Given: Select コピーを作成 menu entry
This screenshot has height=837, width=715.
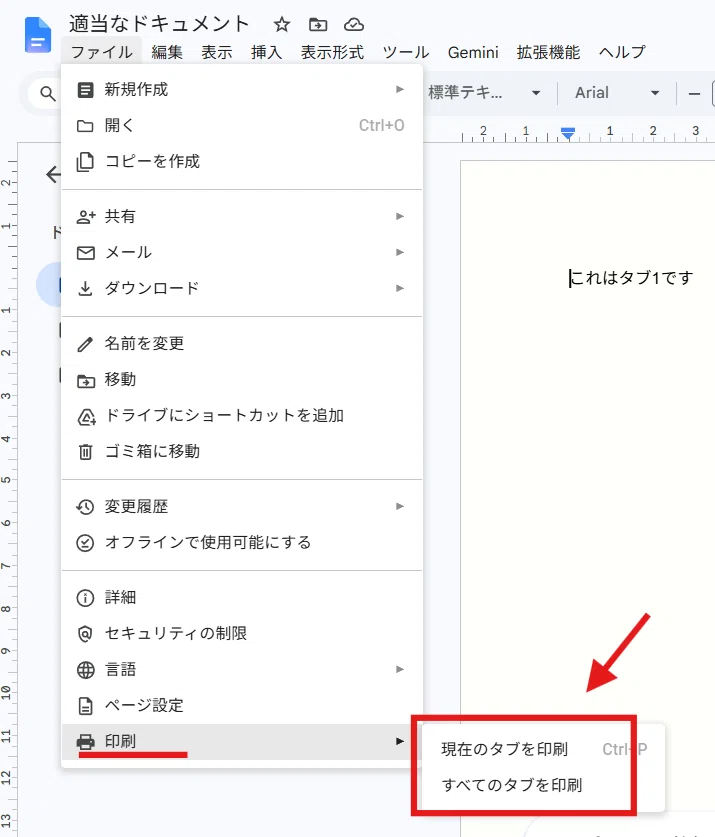Looking at the screenshot, I should point(242,161).
